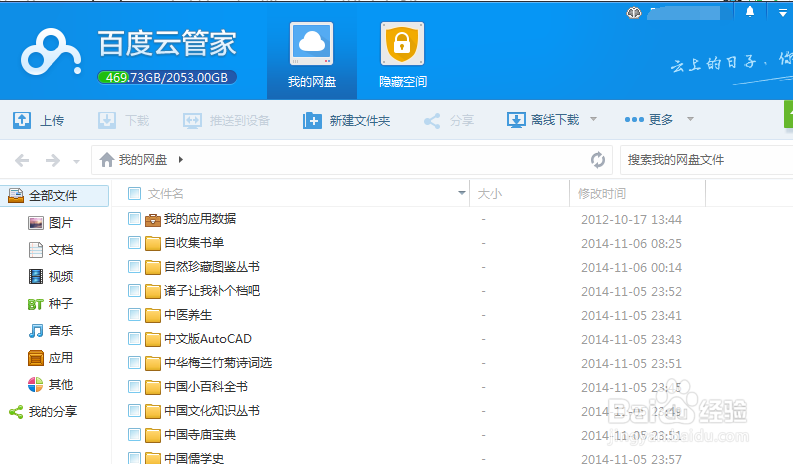Viewport: 793px width, 464px height.
Task: Select 文档 category in sidebar
Action: (x=51, y=250)
